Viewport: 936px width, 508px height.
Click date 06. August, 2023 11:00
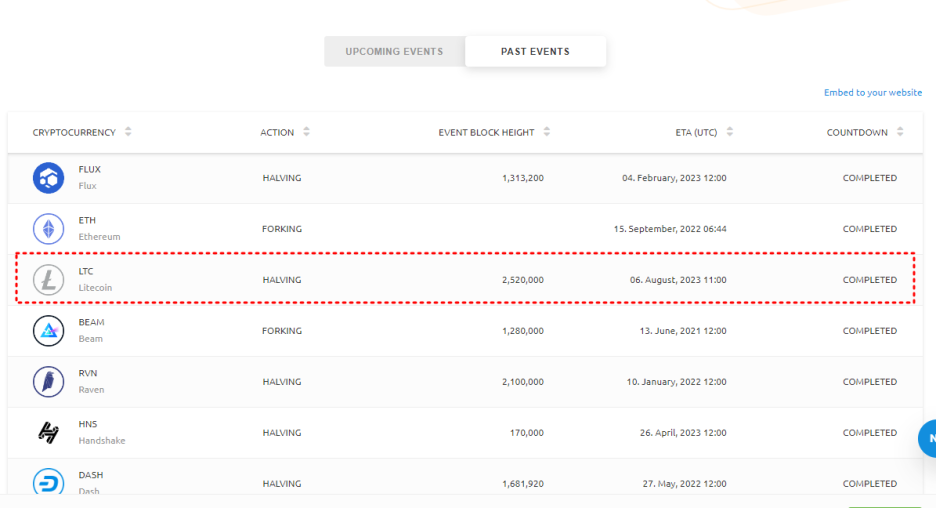tap(678, 279)
